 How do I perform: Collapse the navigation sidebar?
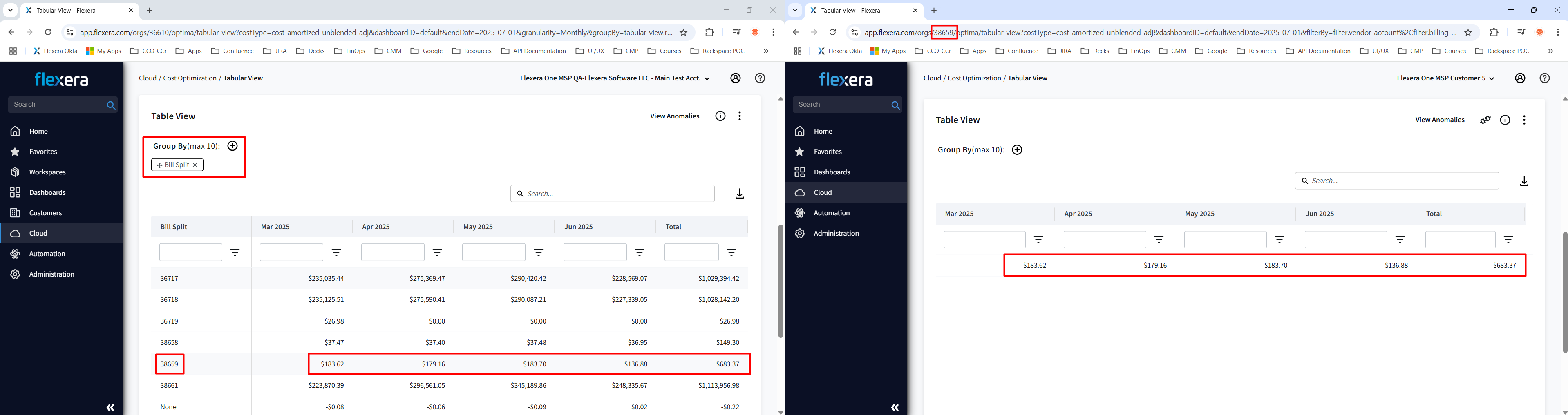110,407
